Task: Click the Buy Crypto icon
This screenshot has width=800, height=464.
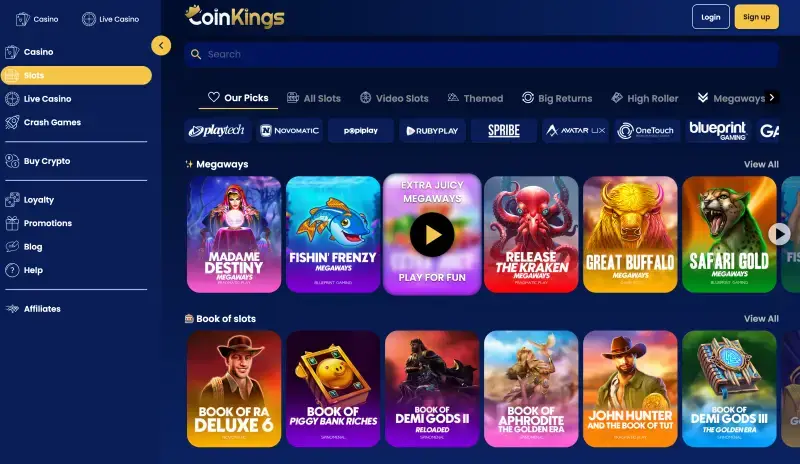Action: tap(12, 161)
